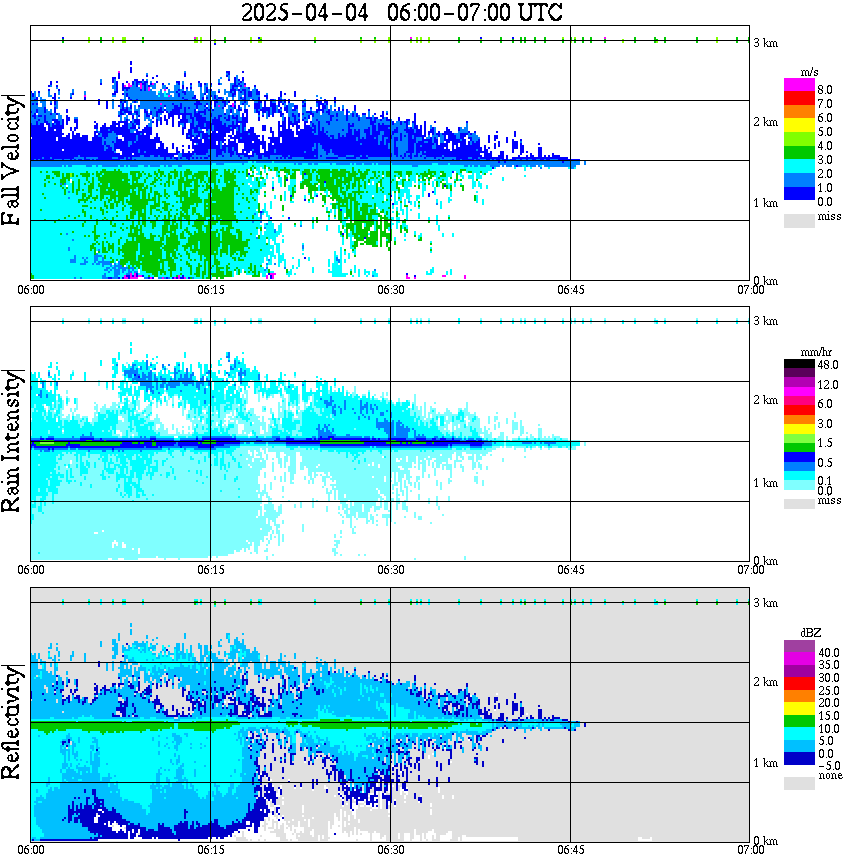Image resolution: width=850 pixels, height=868 pixels.
Task: Click the '12.0' value in the mm/hr legend
Action: pyautogui.click(x=828, y=385)
